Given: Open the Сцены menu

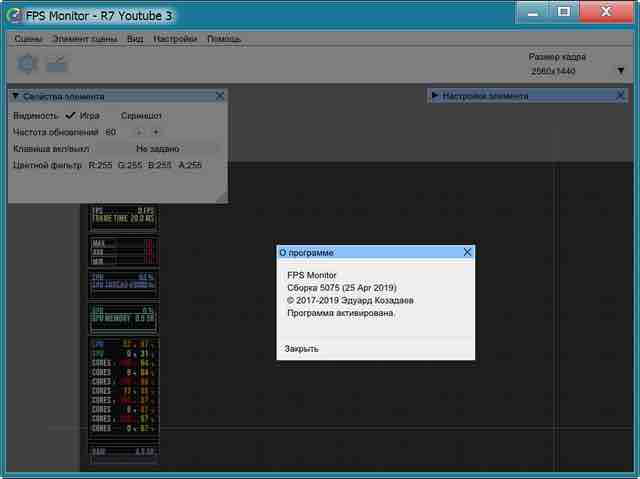Looking at the screenshot, I should coord(28,39).
